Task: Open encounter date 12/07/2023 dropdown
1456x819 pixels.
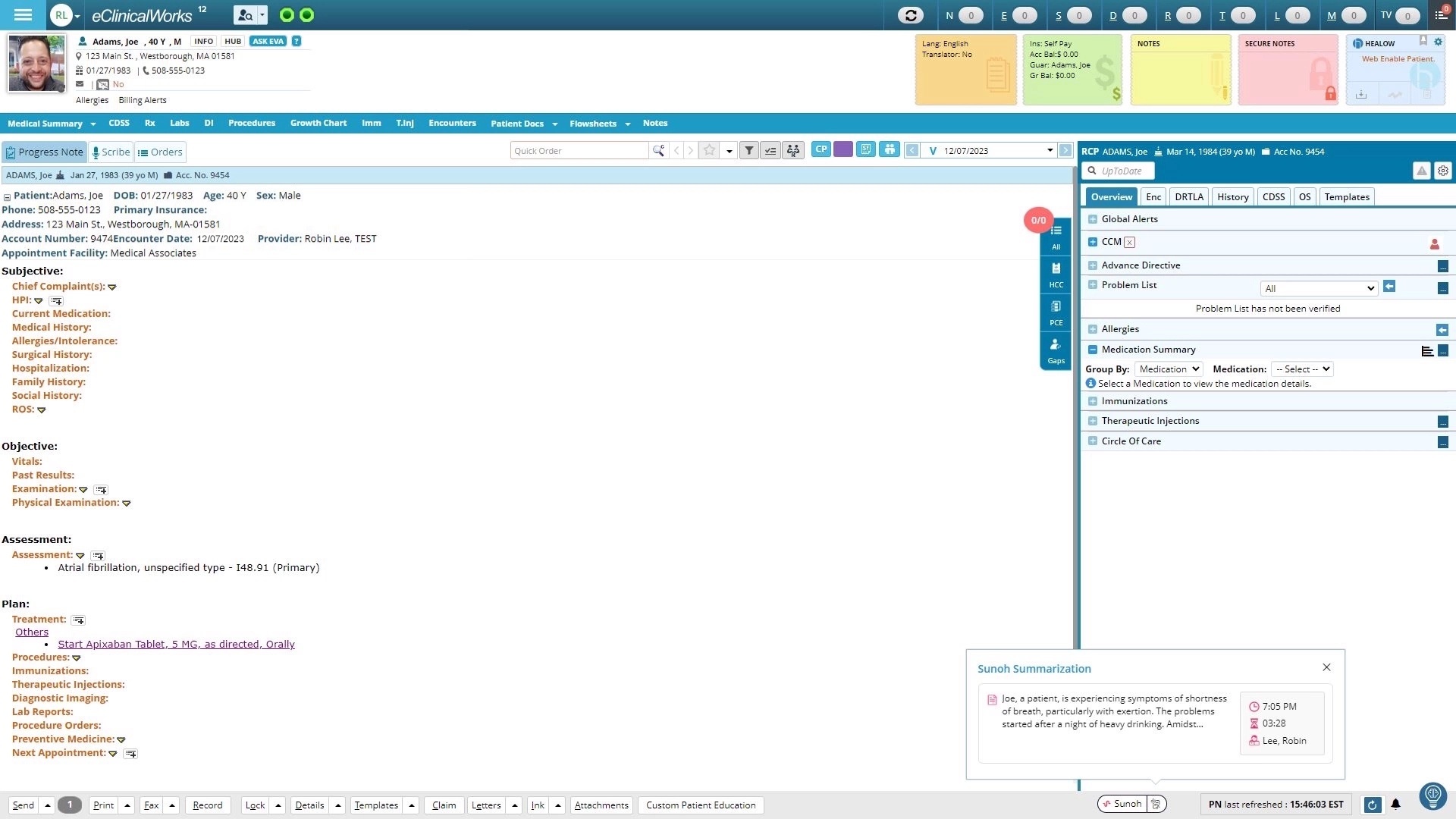Action: 1050,150
